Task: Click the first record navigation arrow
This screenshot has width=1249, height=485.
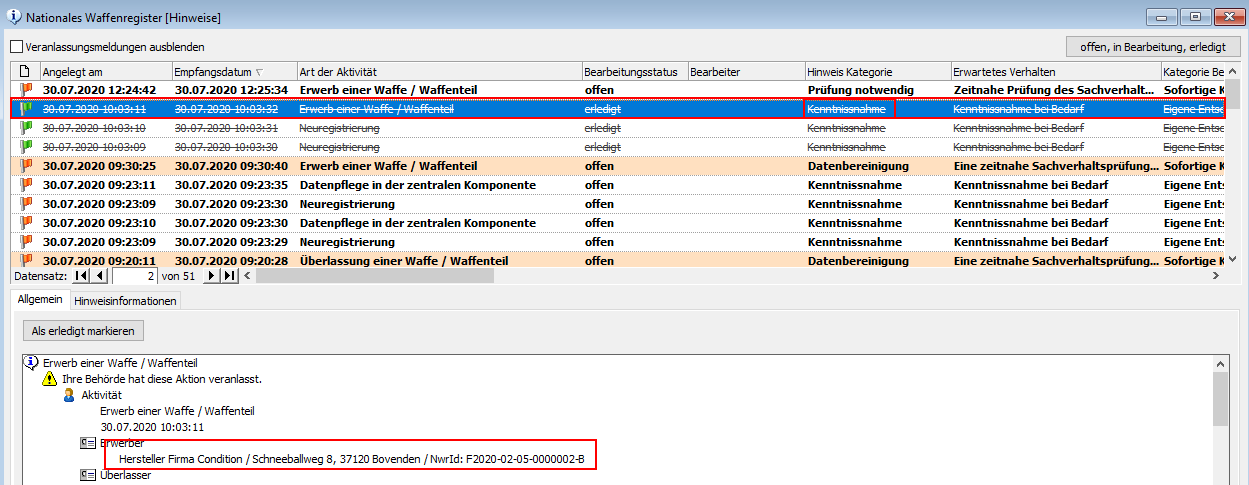Action: point(82,276)
